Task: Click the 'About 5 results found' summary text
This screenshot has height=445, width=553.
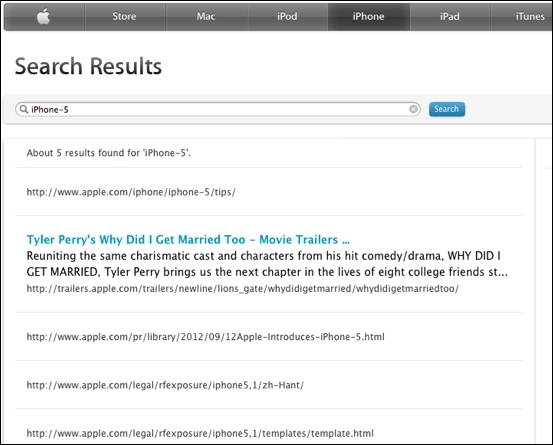Action: coord(109,153)
